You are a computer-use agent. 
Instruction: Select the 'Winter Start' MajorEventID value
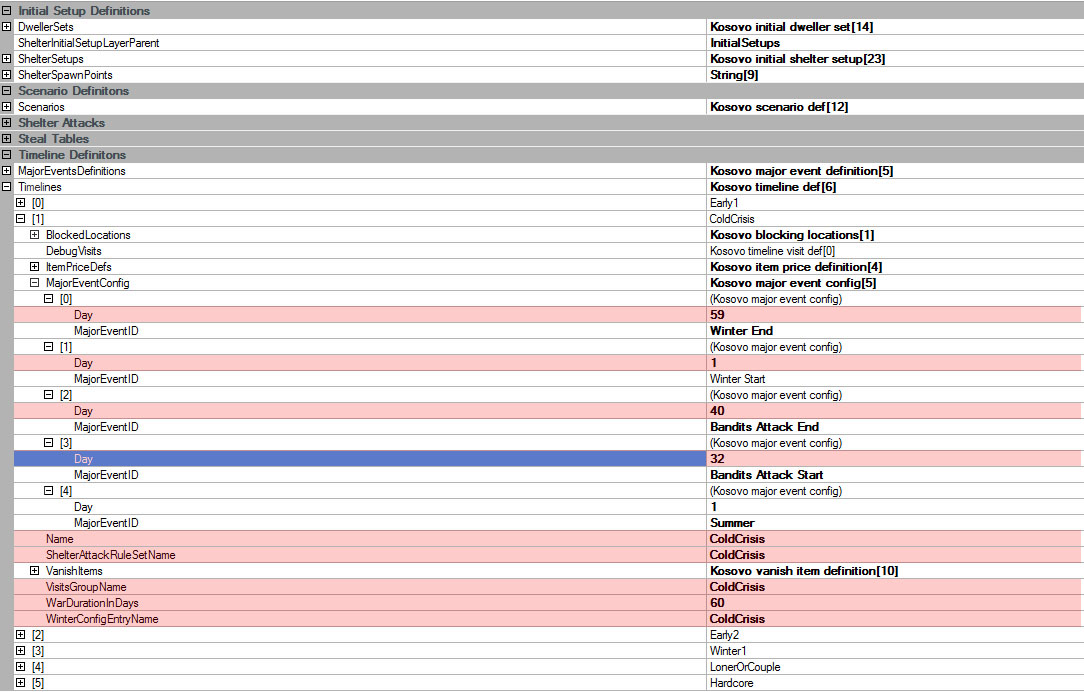click(x=737, y=379)
